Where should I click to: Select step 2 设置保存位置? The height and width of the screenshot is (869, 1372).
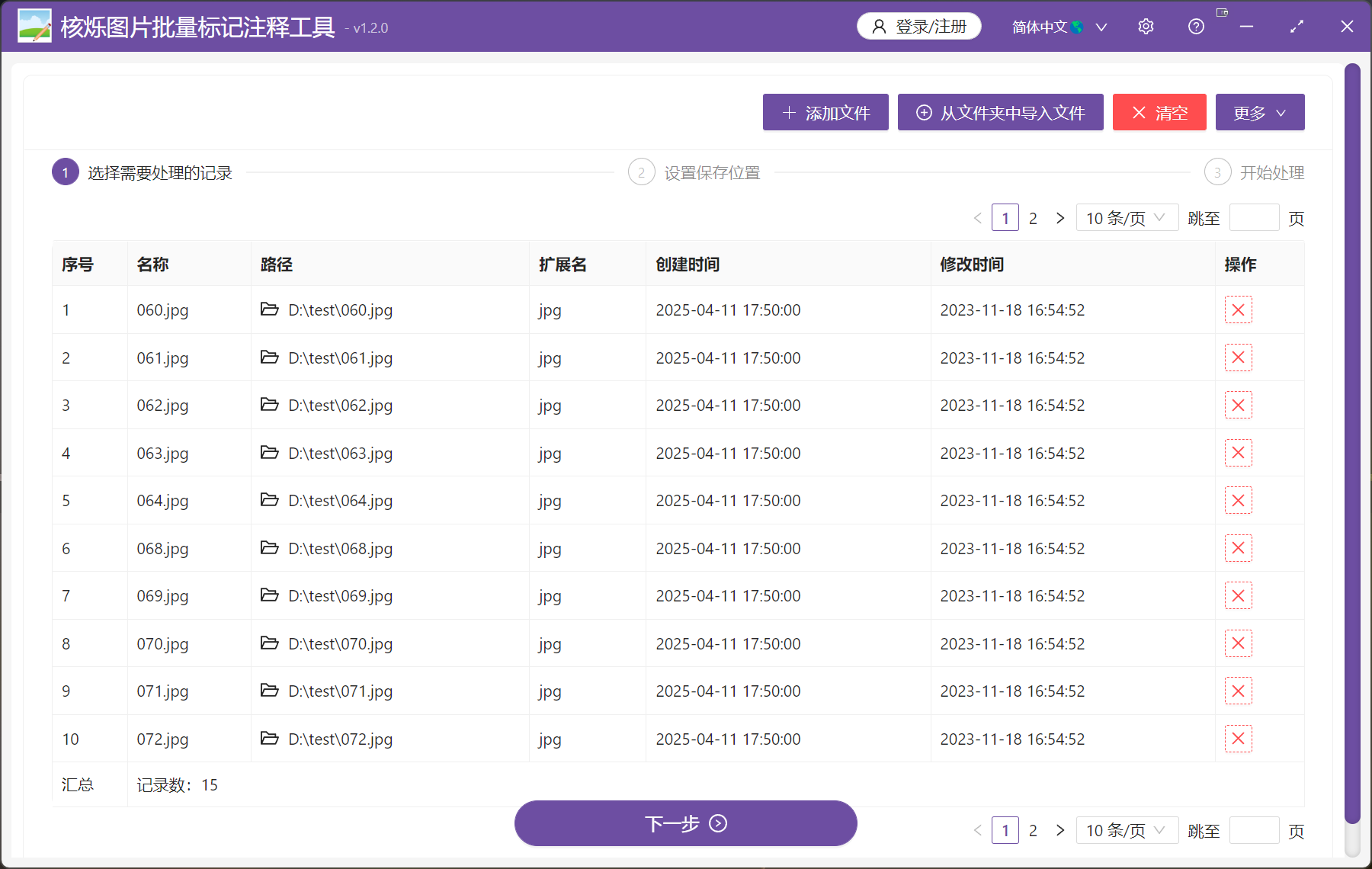694,172
